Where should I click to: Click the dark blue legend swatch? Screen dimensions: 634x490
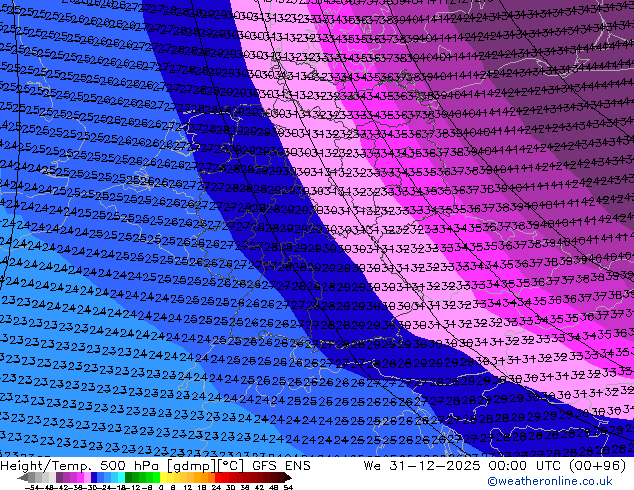(94, 477)
